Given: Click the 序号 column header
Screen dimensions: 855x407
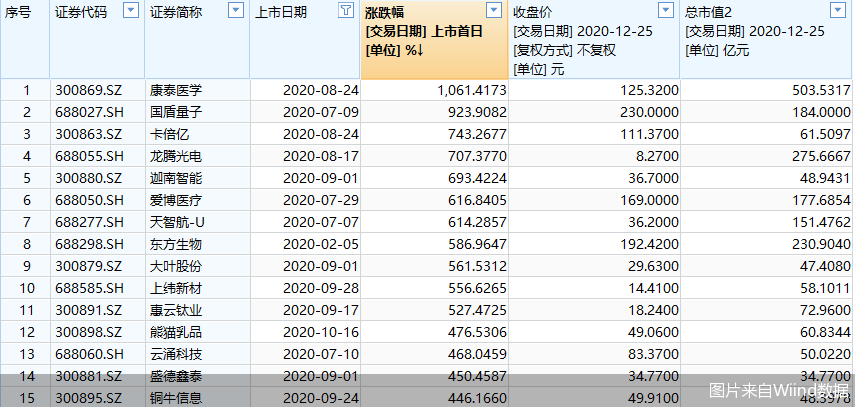Looking at the screenshot, I should pos(18,13).
